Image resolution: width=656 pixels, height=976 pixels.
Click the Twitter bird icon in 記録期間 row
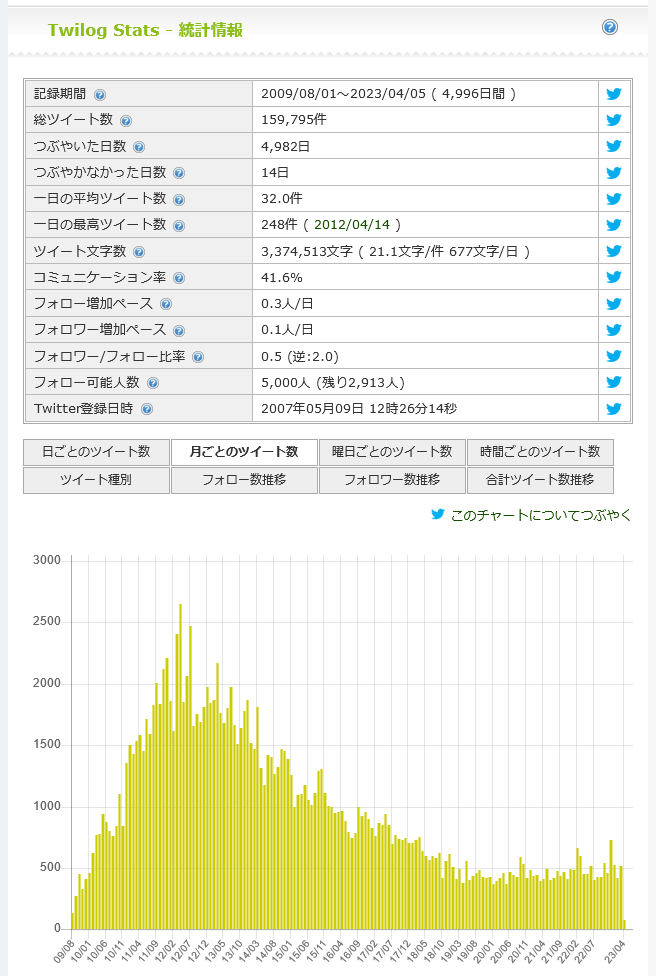pyautogui.click(x=614, y=94)
